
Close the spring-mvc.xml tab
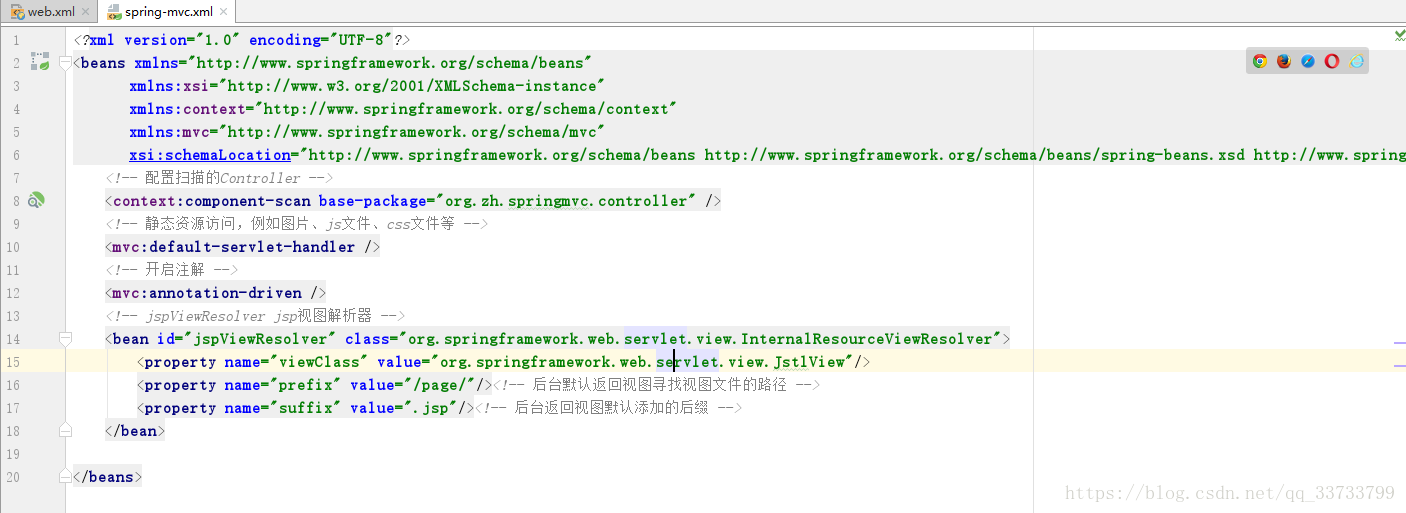tap(226, 13)
